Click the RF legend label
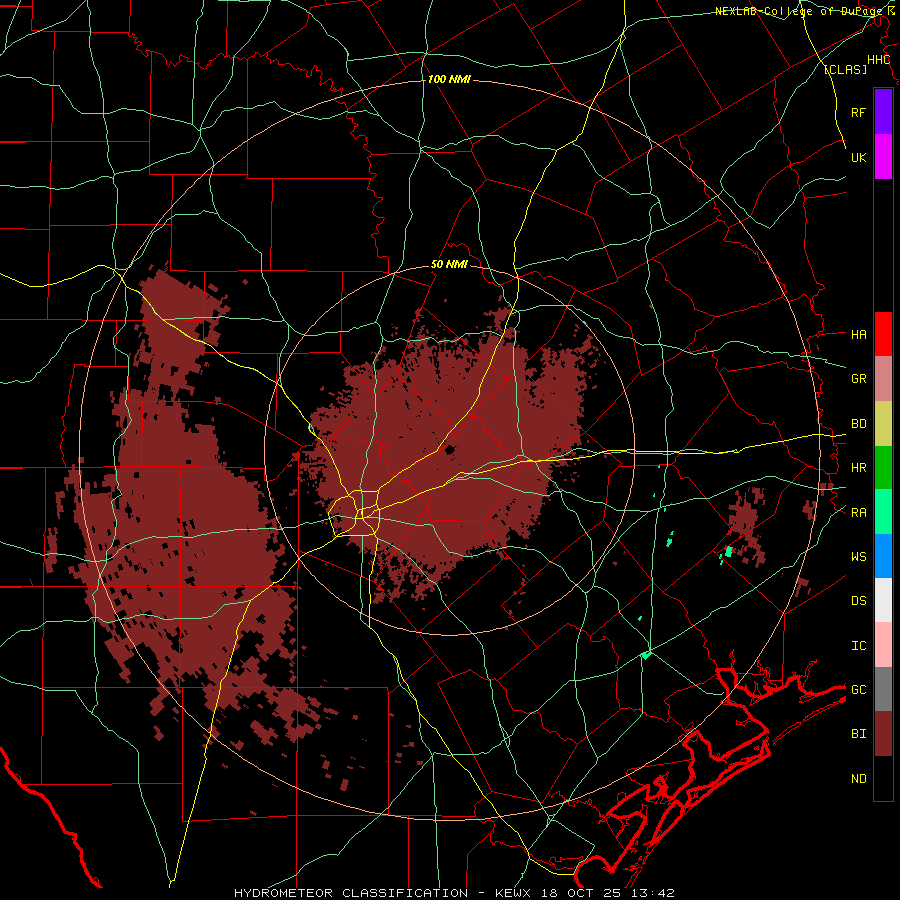This screenshot has height=900, width=900. point(858,112)
